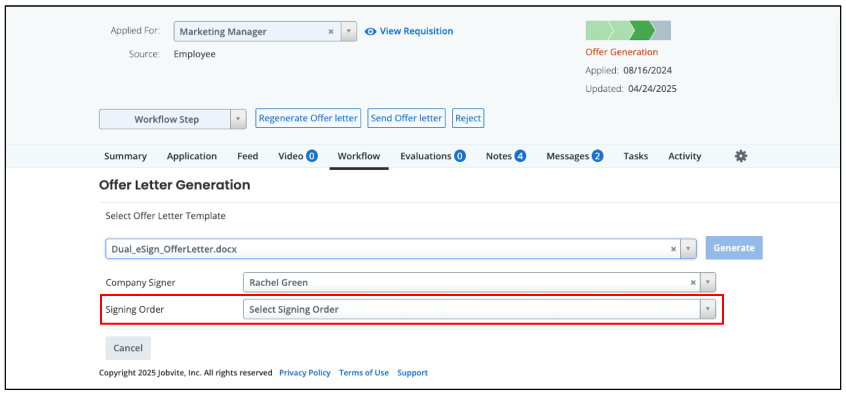Click the Offer Generation status text

pos(622,52)
